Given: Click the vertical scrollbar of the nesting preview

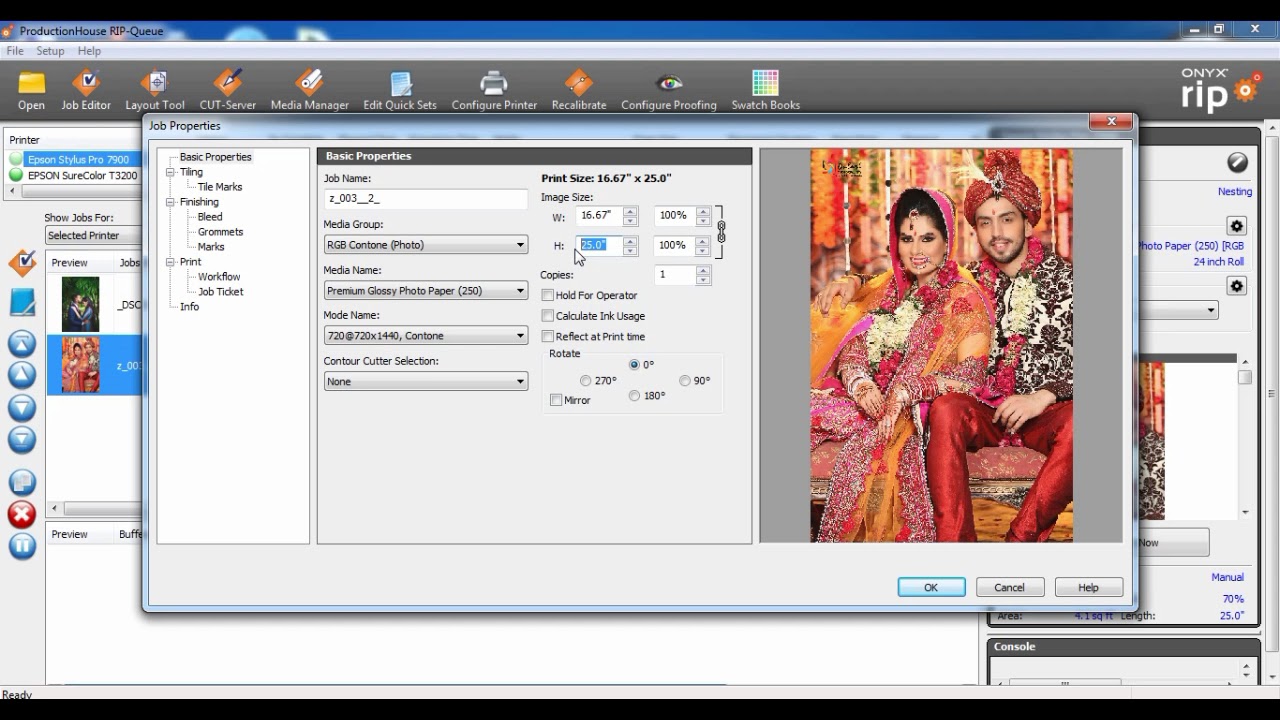Looking at the screenshot, I should click(x=1245, y=435).
